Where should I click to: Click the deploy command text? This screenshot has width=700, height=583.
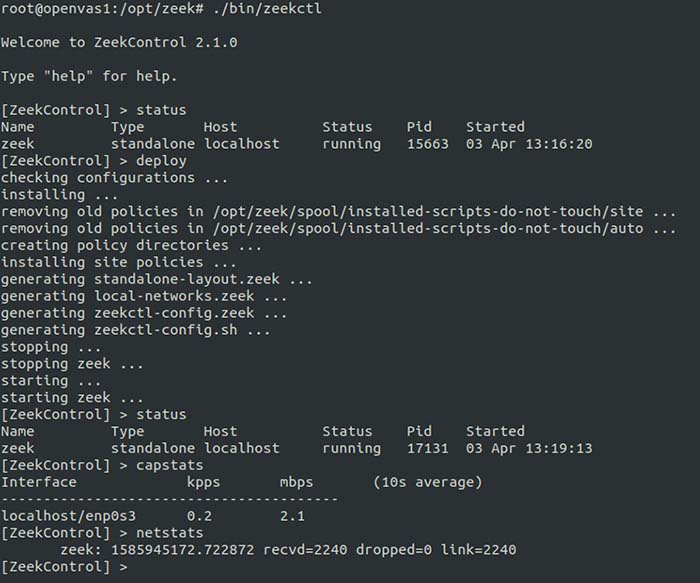coord(161,161)
